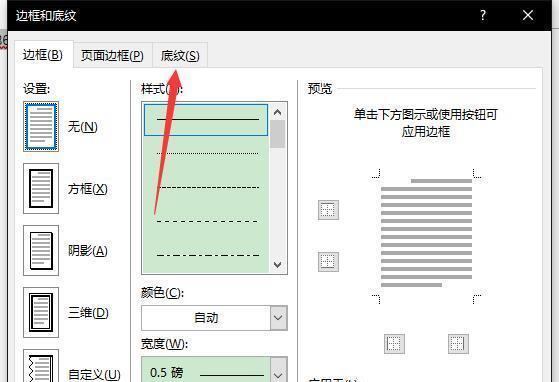Click the 无(N) label
The height and width of the screenshot is (382, 559).
[83, 127]
